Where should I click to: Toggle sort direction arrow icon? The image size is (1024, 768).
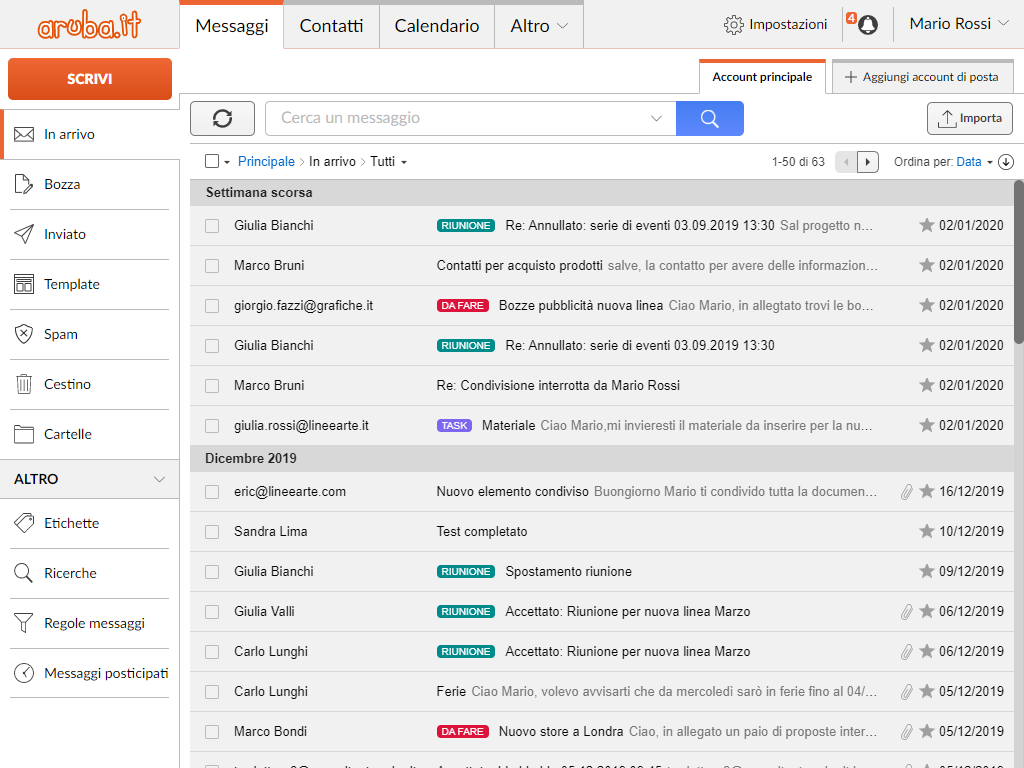1006,161
